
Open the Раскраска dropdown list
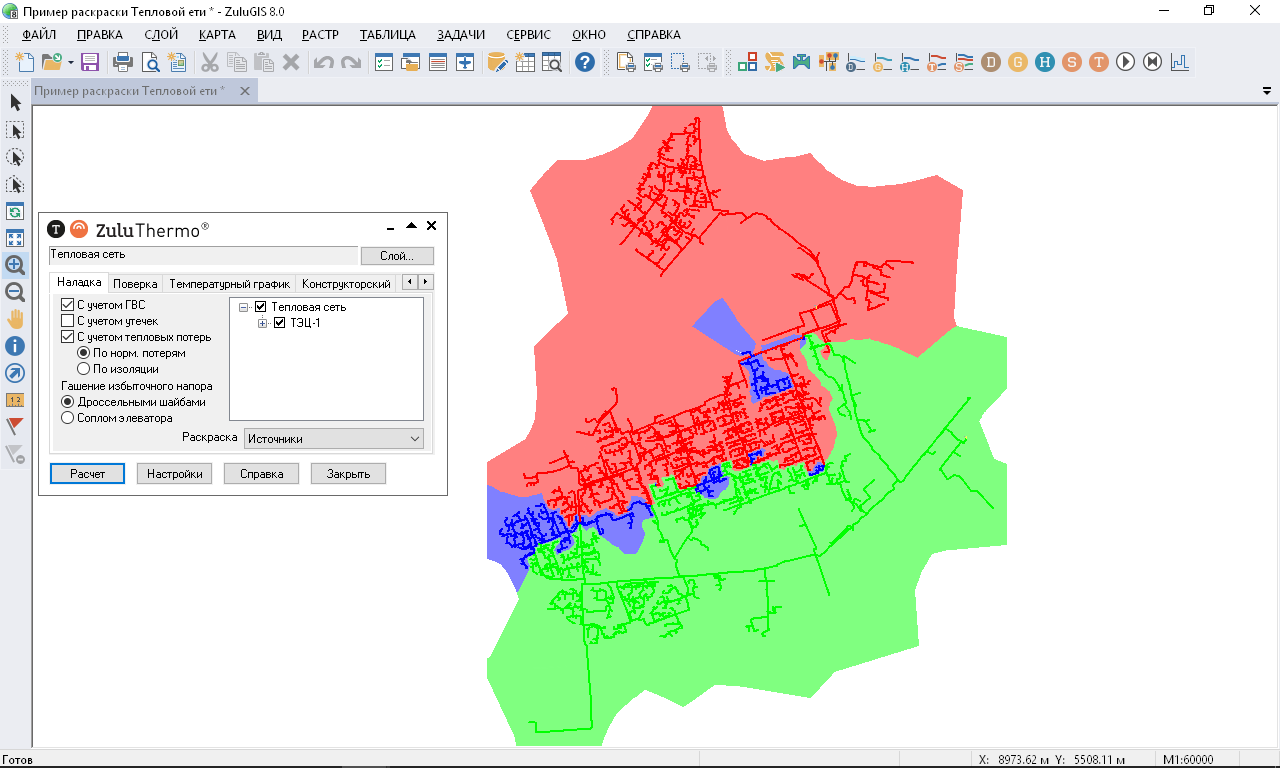point(334,438)
